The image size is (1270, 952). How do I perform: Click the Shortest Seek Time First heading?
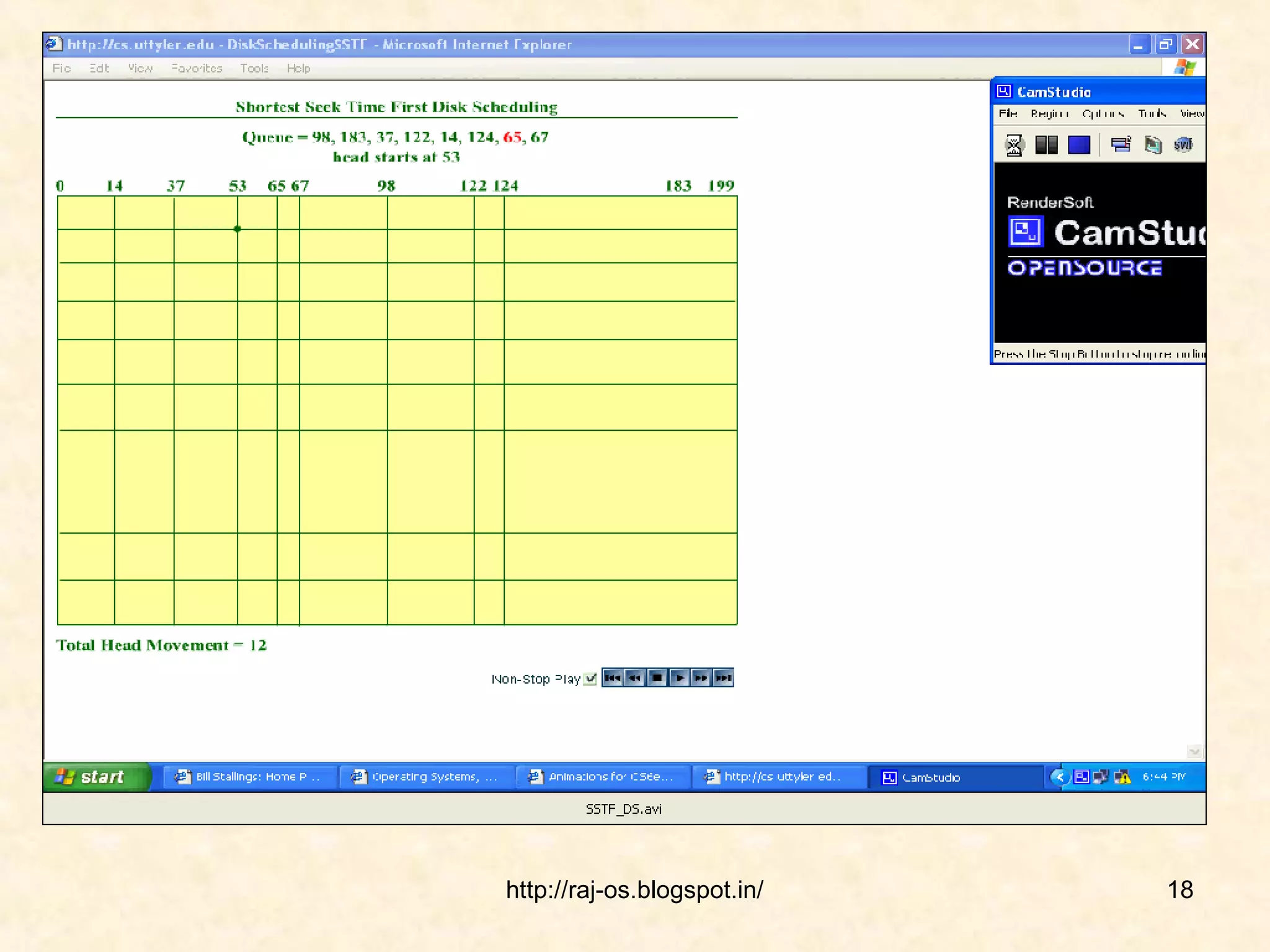pyautogui.click(x=396, y=107)
